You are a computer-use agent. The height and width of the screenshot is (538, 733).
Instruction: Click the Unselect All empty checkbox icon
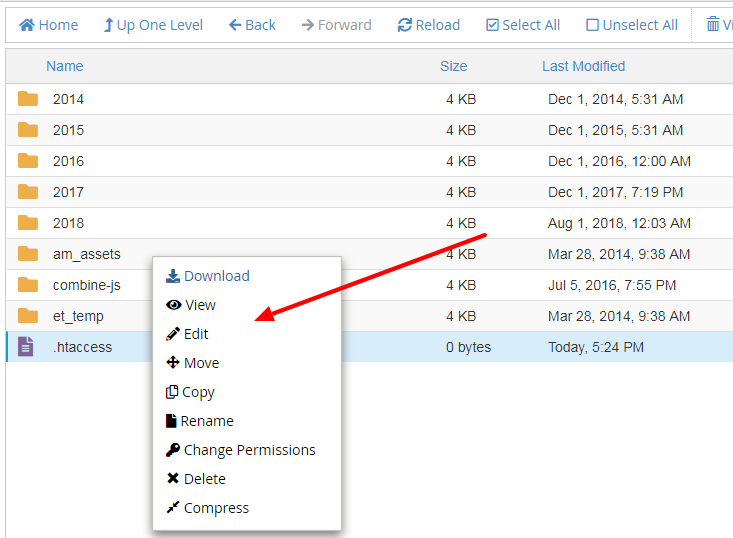[x=592, y=25]
